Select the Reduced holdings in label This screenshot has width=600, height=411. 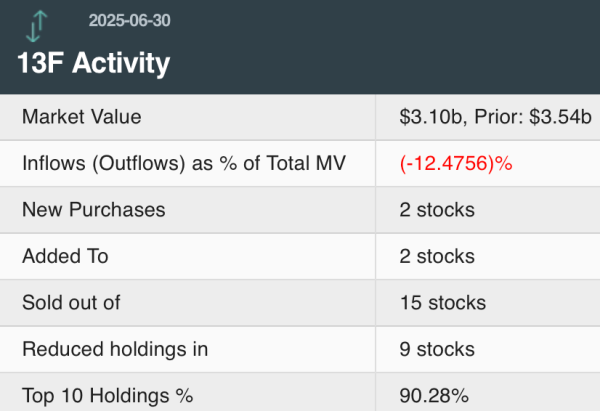click(x=115, y=348)
